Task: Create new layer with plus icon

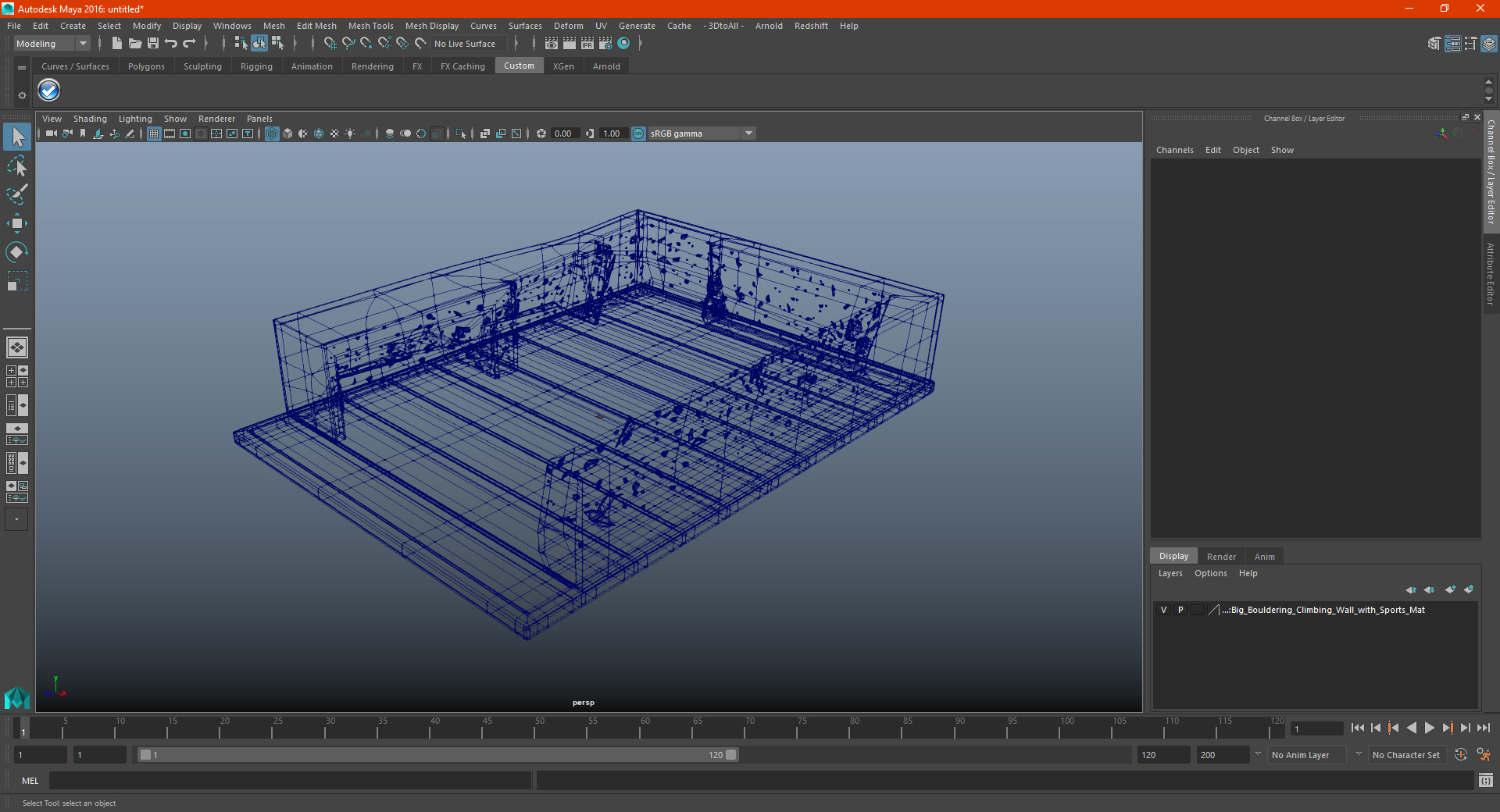Action: (1451, 589)
